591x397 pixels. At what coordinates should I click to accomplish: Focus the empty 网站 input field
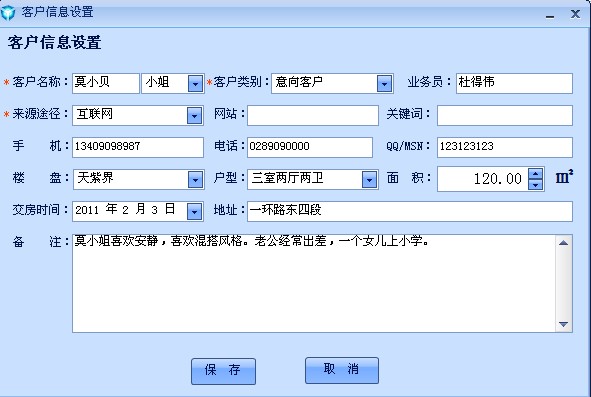pyautogui.click(x=313, y=115)
